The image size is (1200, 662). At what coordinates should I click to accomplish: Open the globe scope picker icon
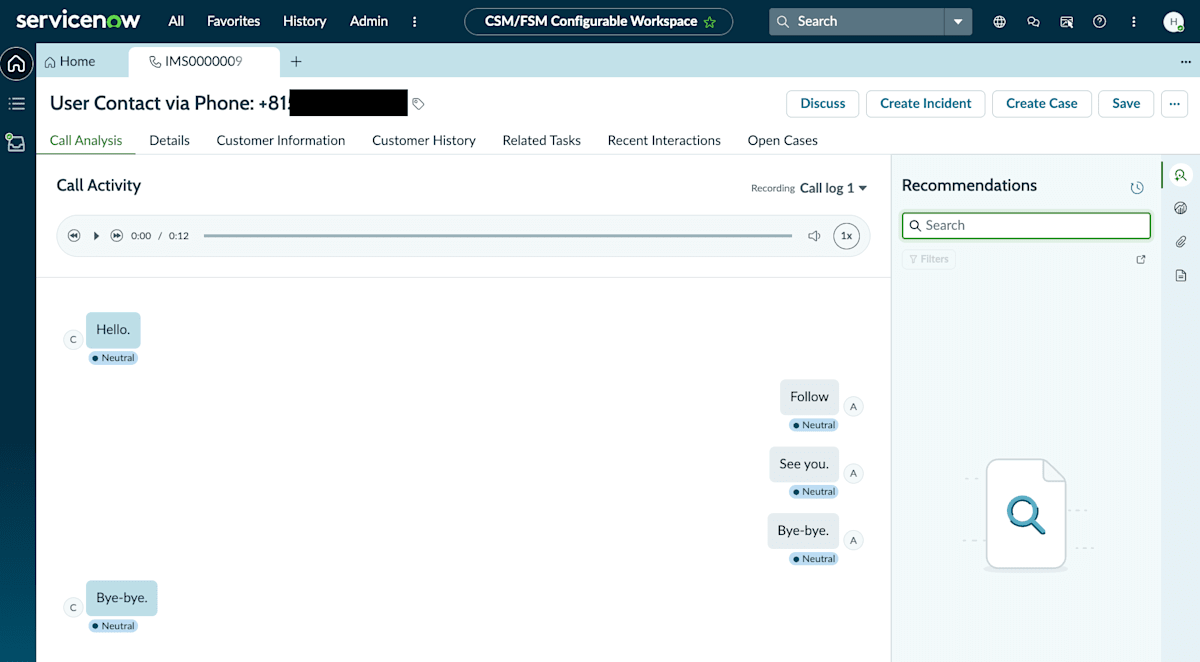[1000, 21]
